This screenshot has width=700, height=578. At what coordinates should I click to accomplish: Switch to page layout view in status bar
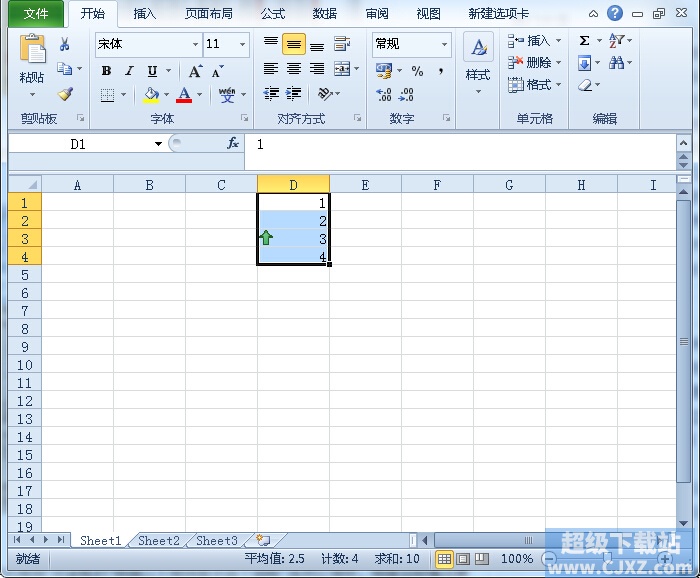point(463,559)
